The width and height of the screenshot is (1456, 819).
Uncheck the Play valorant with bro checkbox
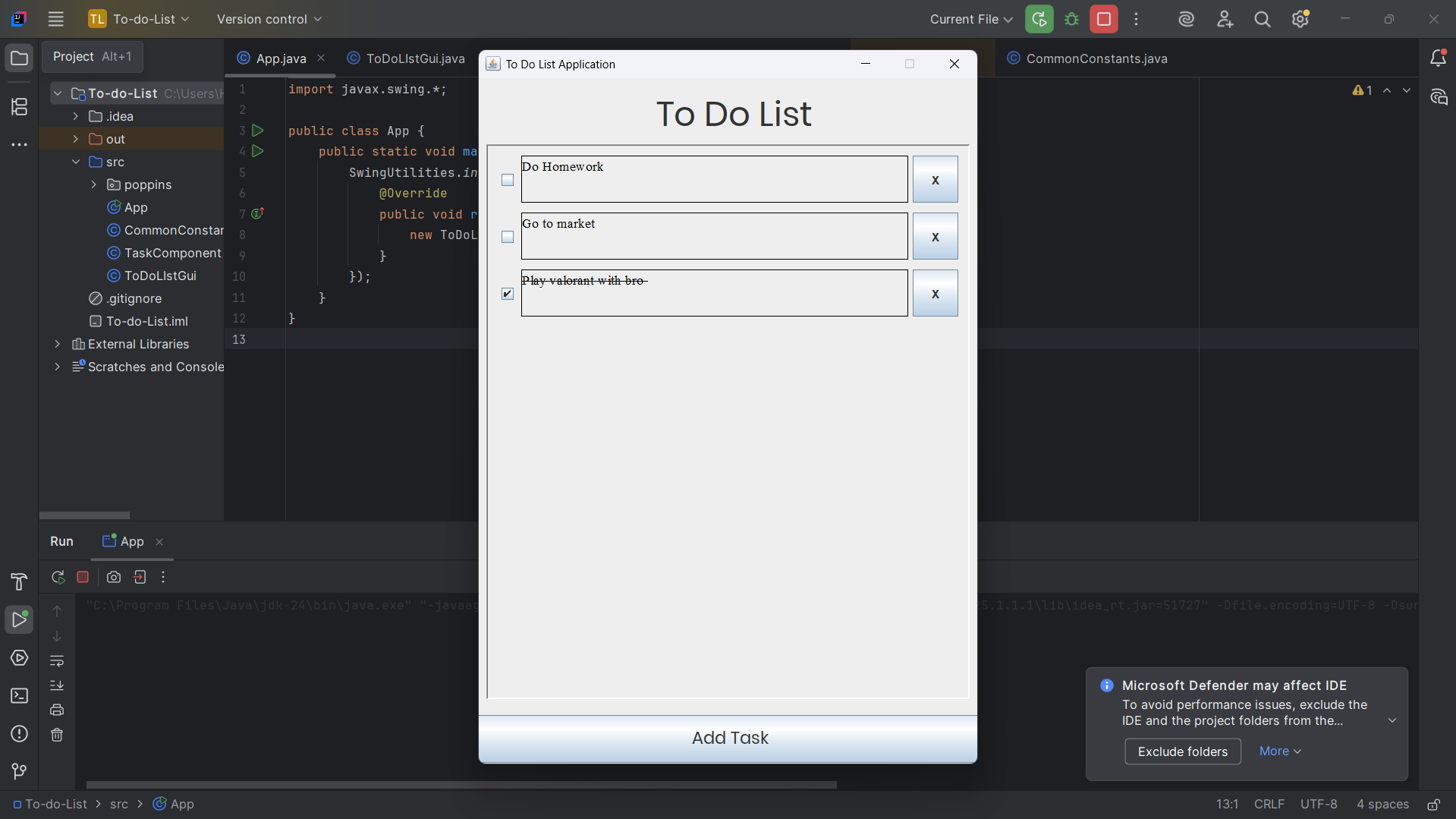[x=508, y=294]
